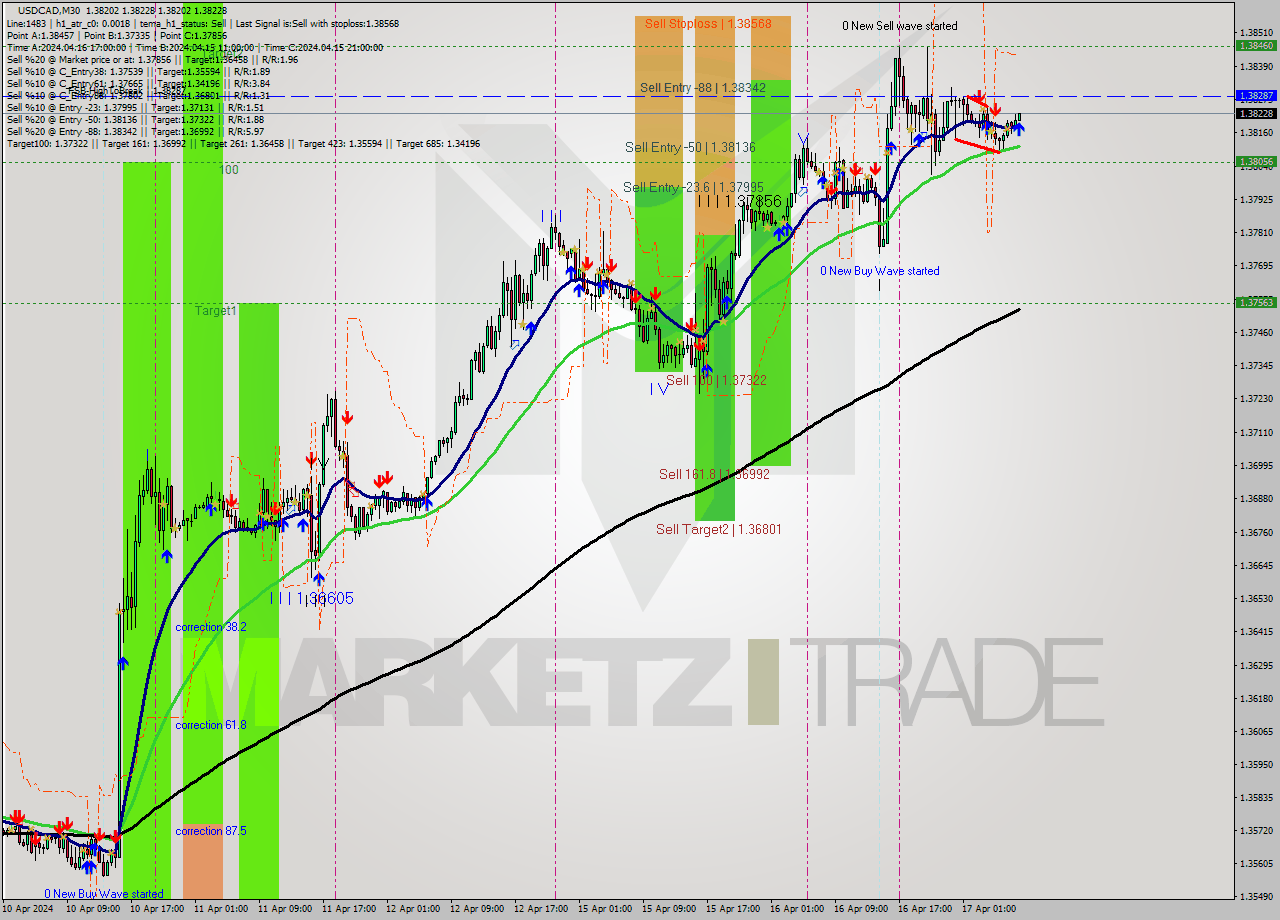Click the '15 Apr 09:00' time axis label

(x=670, y=909)
